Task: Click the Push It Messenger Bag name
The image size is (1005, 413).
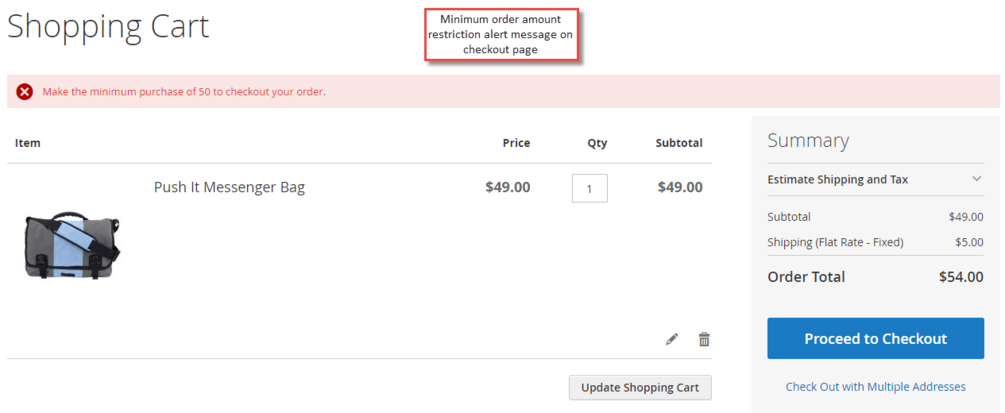Action: point(229,187)
